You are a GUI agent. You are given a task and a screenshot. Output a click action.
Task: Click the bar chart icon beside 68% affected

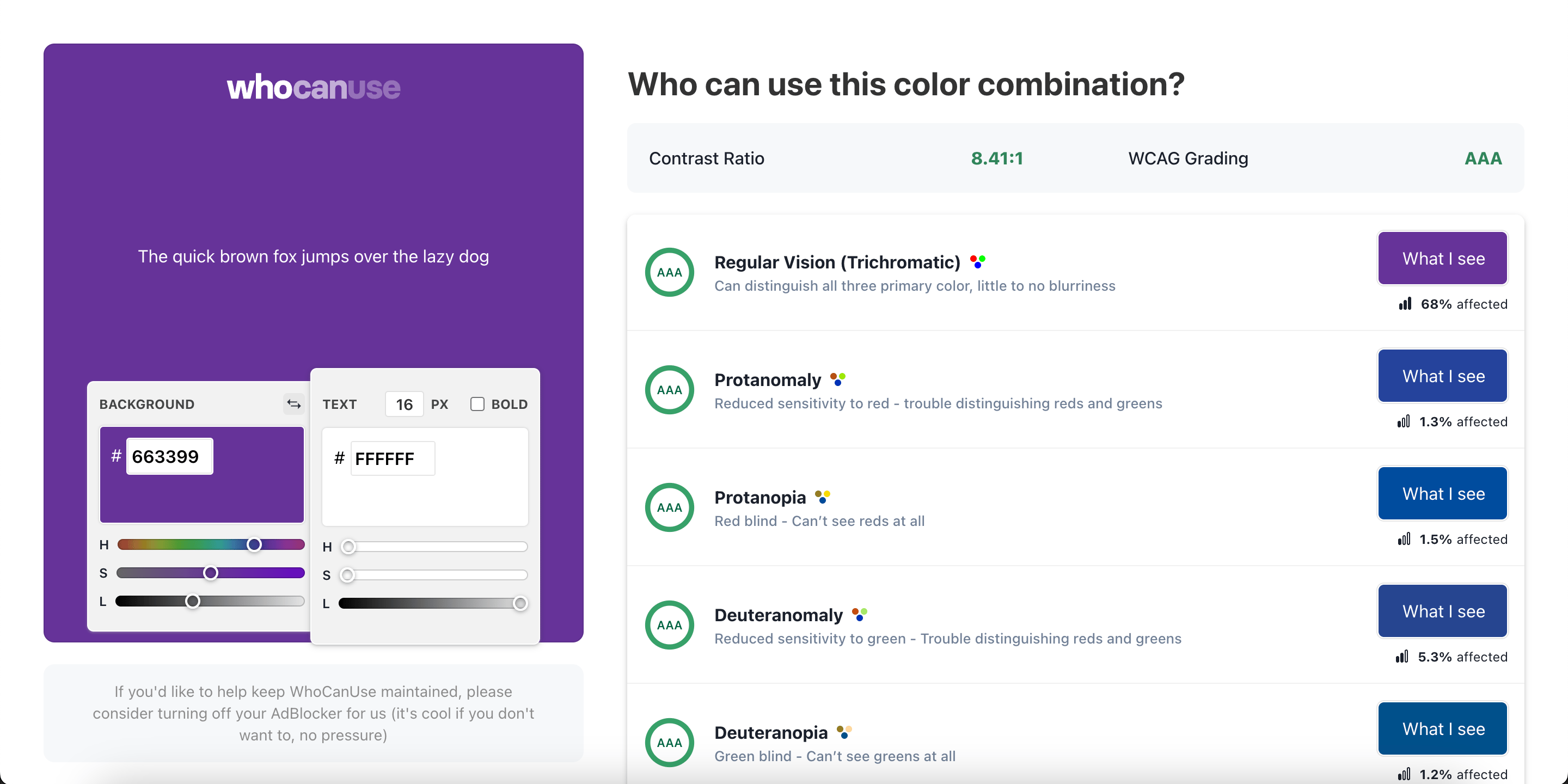1405,304
